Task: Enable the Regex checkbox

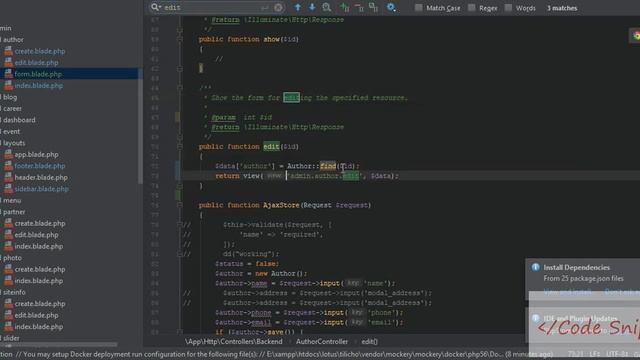Action: click(x=472, y=8)
